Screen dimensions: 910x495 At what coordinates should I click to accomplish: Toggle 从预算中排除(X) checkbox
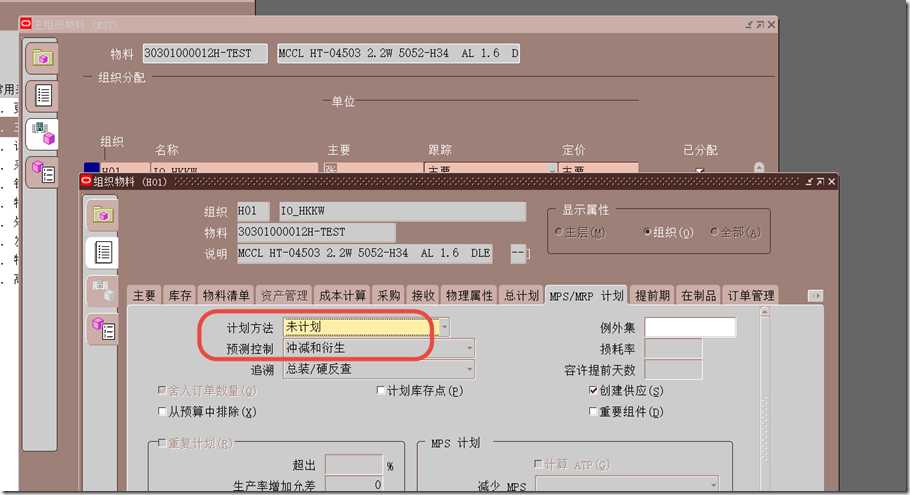[x=162, y=411]
